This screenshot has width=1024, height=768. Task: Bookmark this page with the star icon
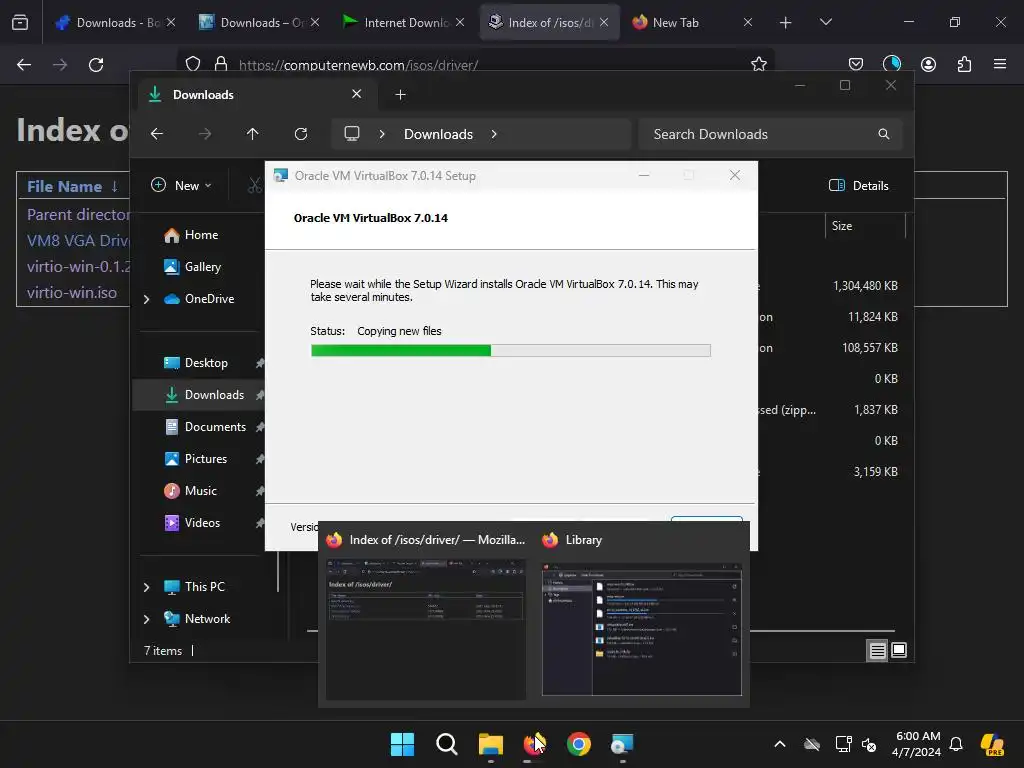point(758,64)
